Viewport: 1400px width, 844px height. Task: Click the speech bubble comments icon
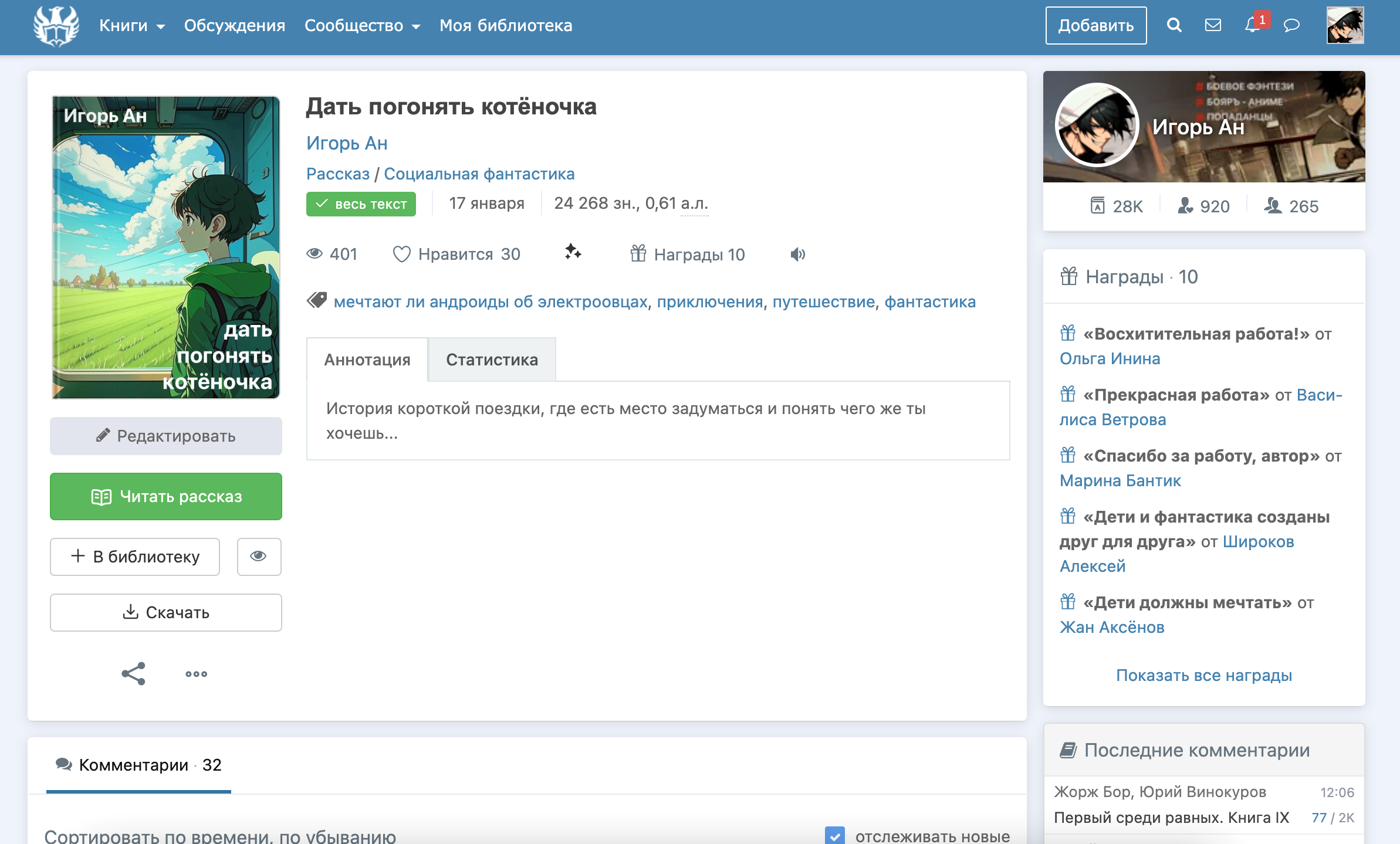[x=1291, y=25]
